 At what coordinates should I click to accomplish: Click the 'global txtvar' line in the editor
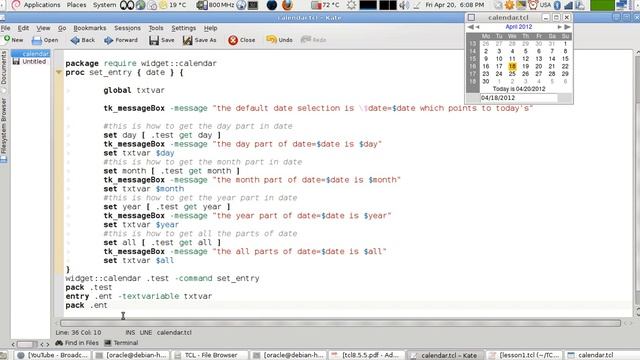point(134,90)
